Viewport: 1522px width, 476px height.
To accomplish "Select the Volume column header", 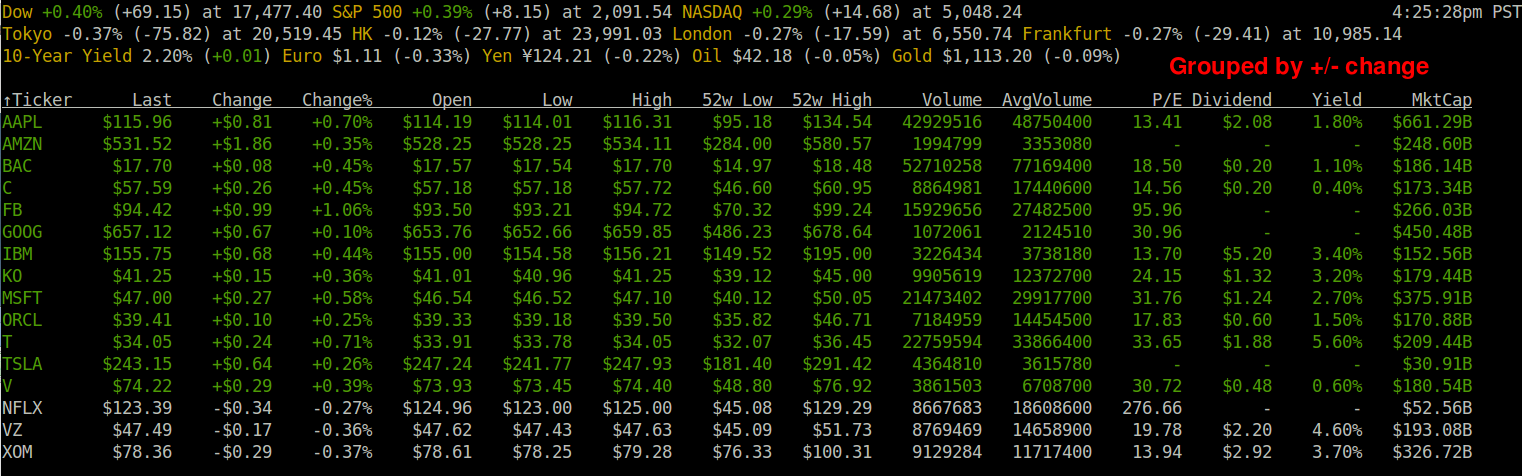I will pos(952,100).
